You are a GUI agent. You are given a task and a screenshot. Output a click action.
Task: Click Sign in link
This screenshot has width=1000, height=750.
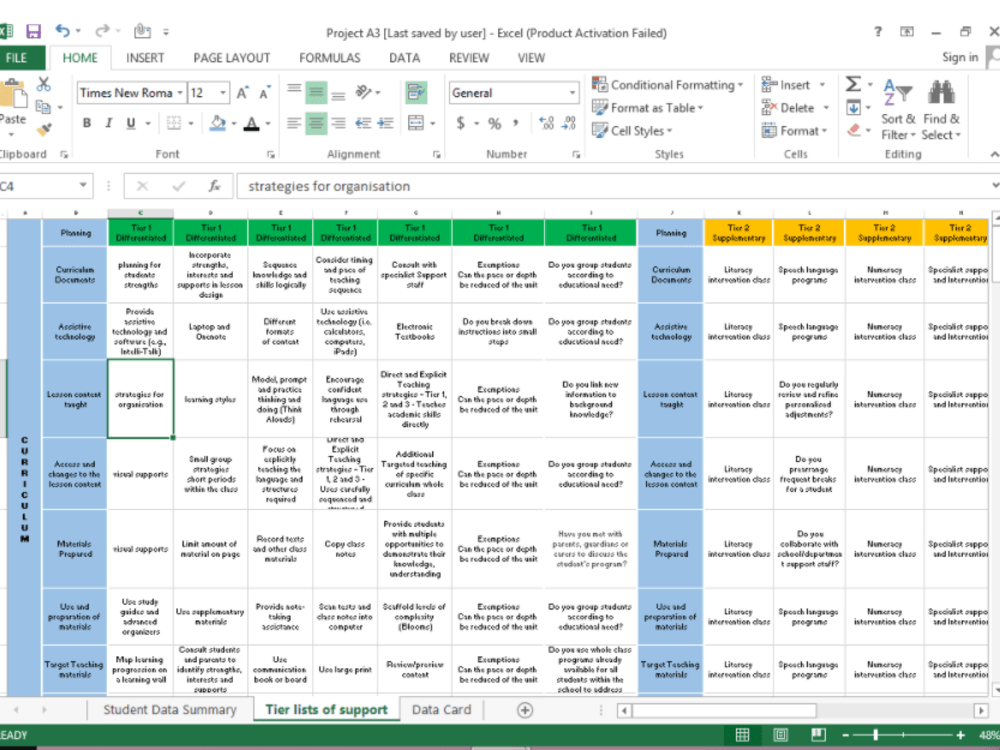click(x=960, y=57)
